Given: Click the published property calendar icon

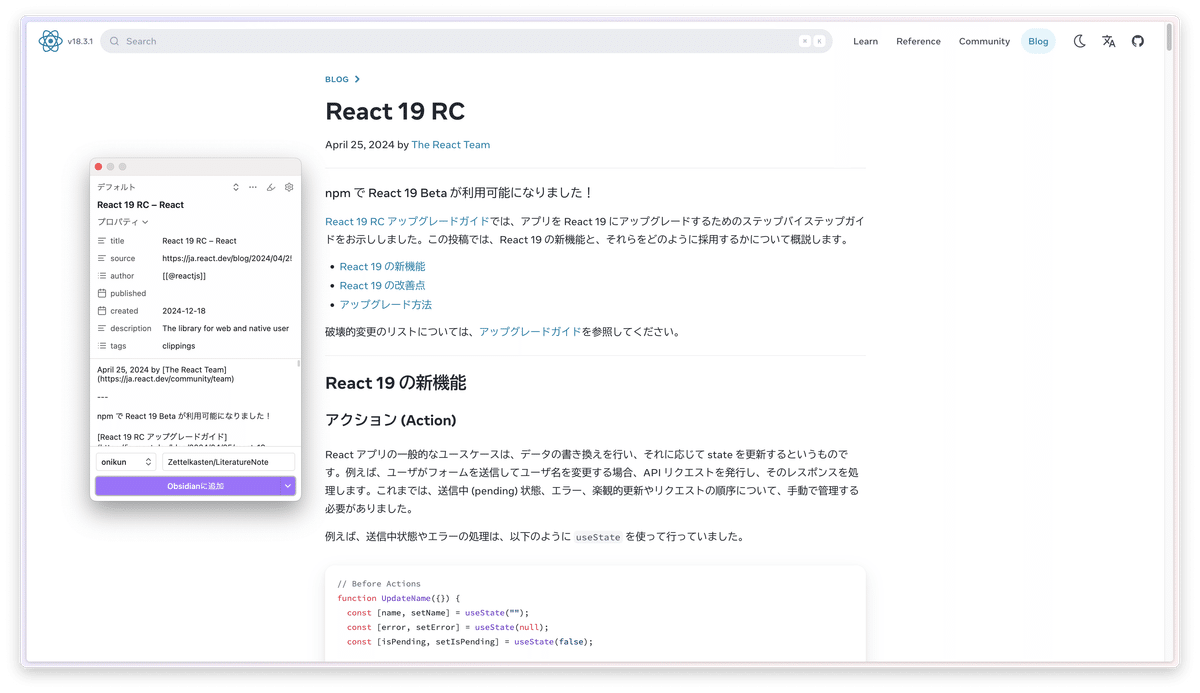Looking at the screenshot, I should pos(102,293).
